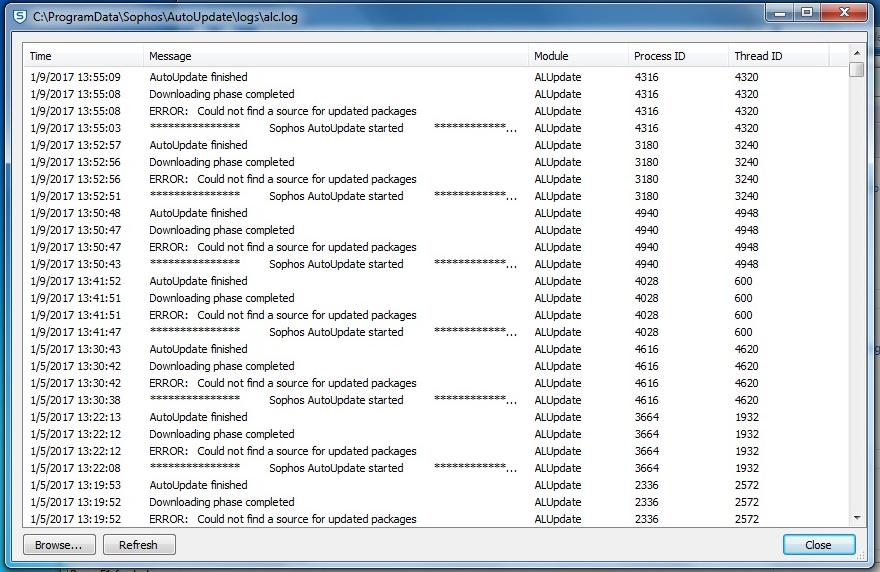Select the ERROR row at 1/5/2017 13:22:12
Screen dimensions: 880x572
point(436,451)
